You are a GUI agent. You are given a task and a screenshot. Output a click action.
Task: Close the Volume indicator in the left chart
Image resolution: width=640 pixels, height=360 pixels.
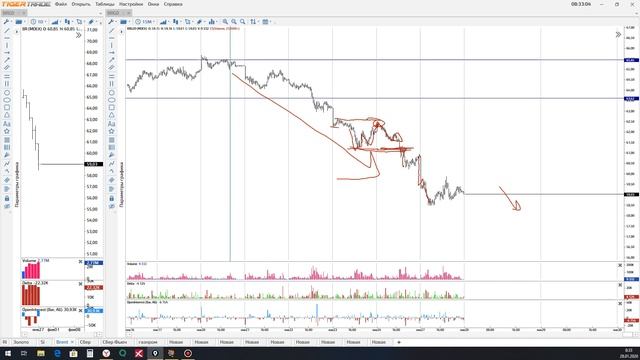tap(80, 261)
